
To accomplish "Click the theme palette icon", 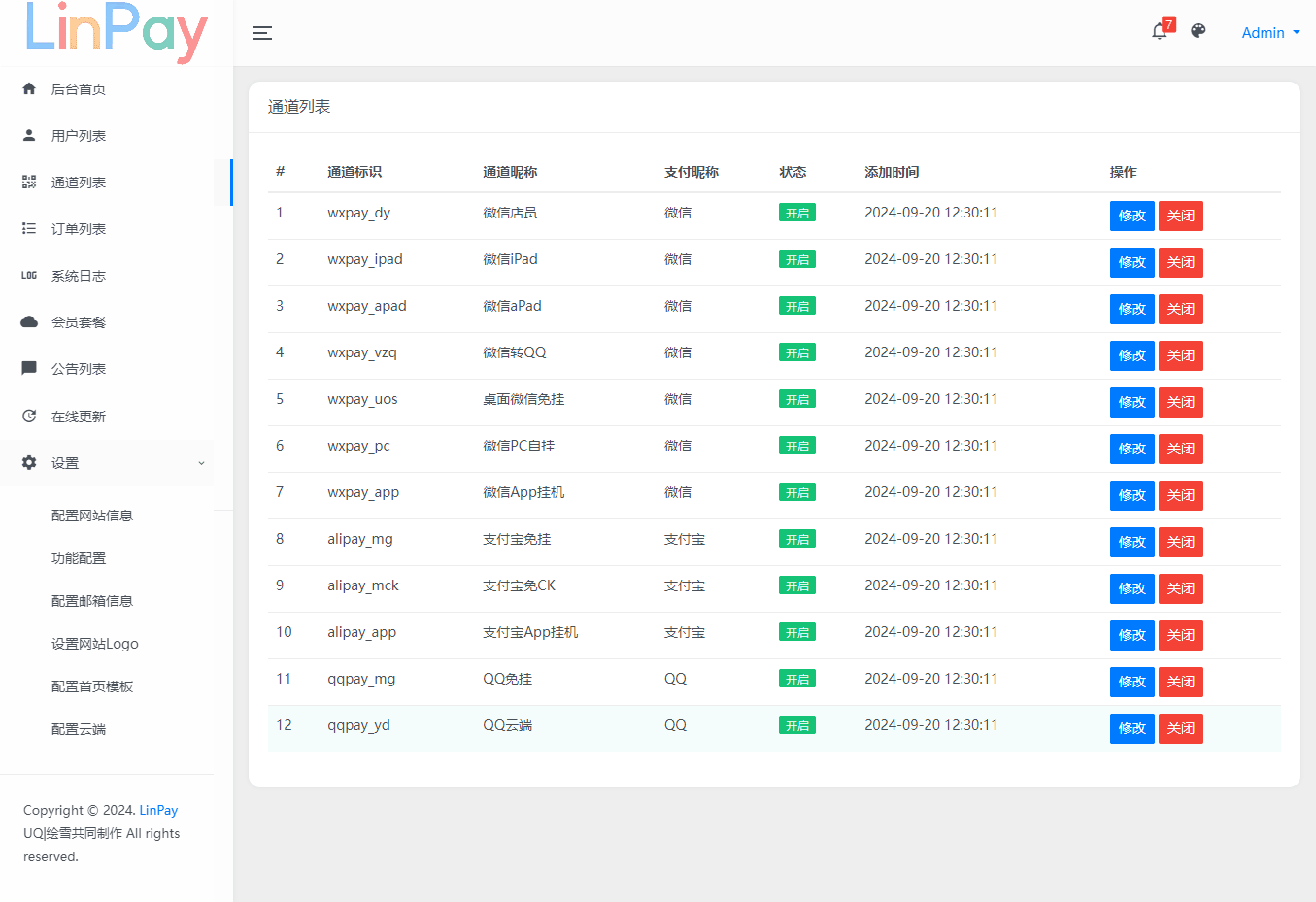I will [1198, 31].
